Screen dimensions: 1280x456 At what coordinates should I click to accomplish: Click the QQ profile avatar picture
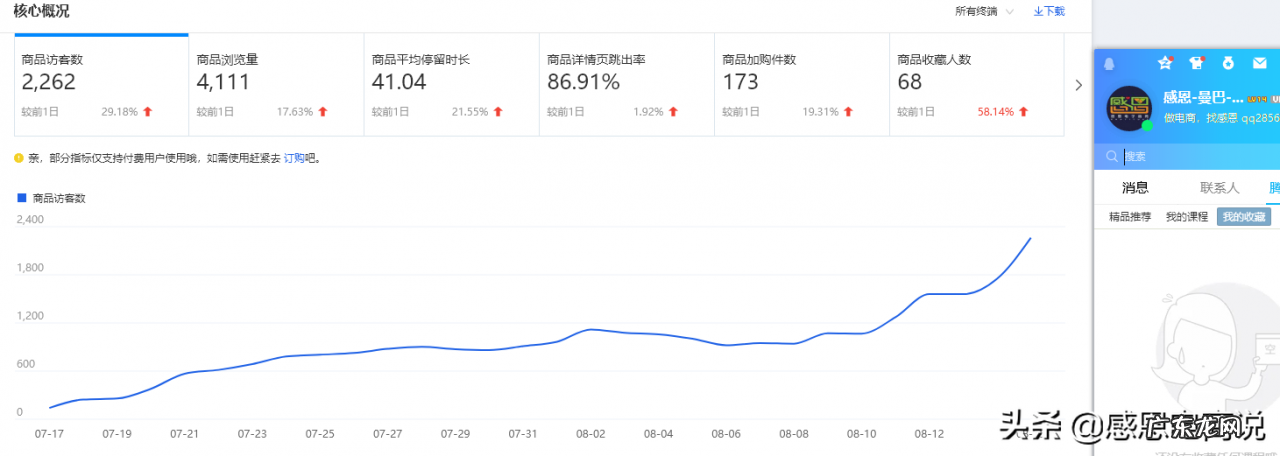coord(1128,108)
